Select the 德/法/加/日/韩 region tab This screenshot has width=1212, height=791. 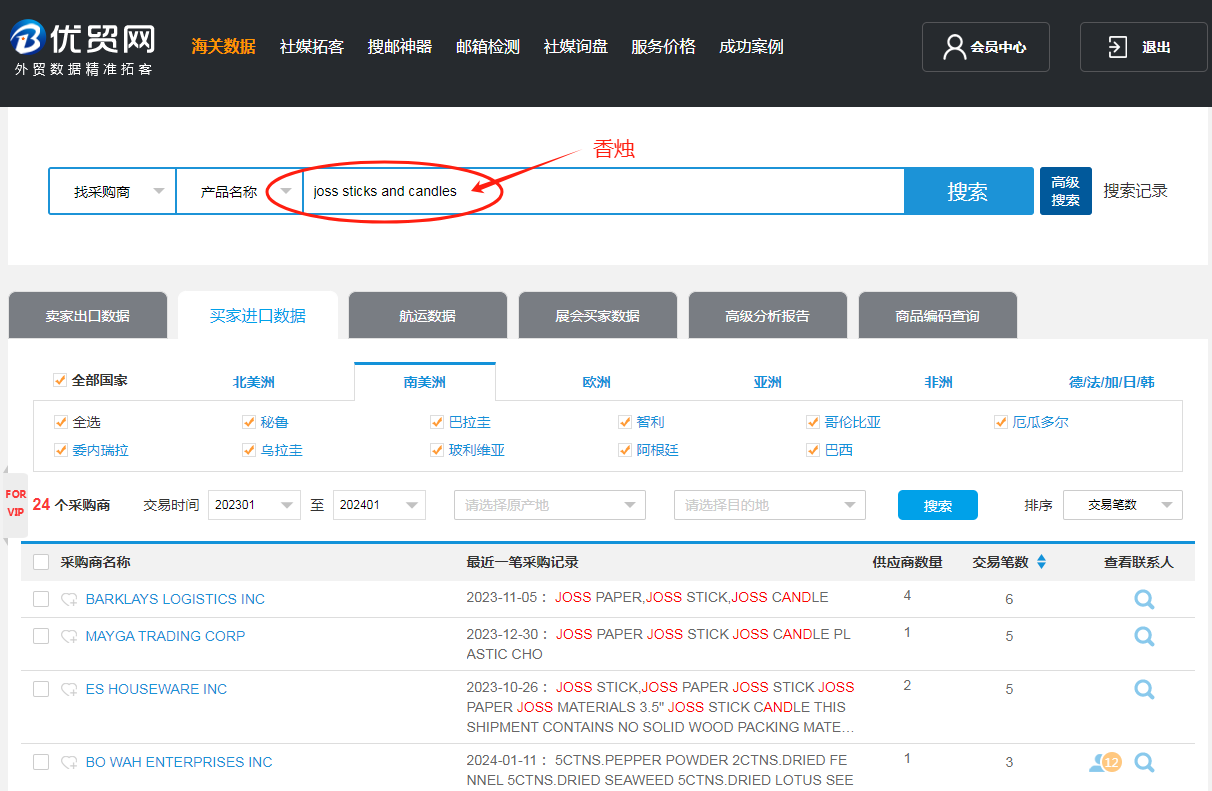click(x=1112, y=382)
